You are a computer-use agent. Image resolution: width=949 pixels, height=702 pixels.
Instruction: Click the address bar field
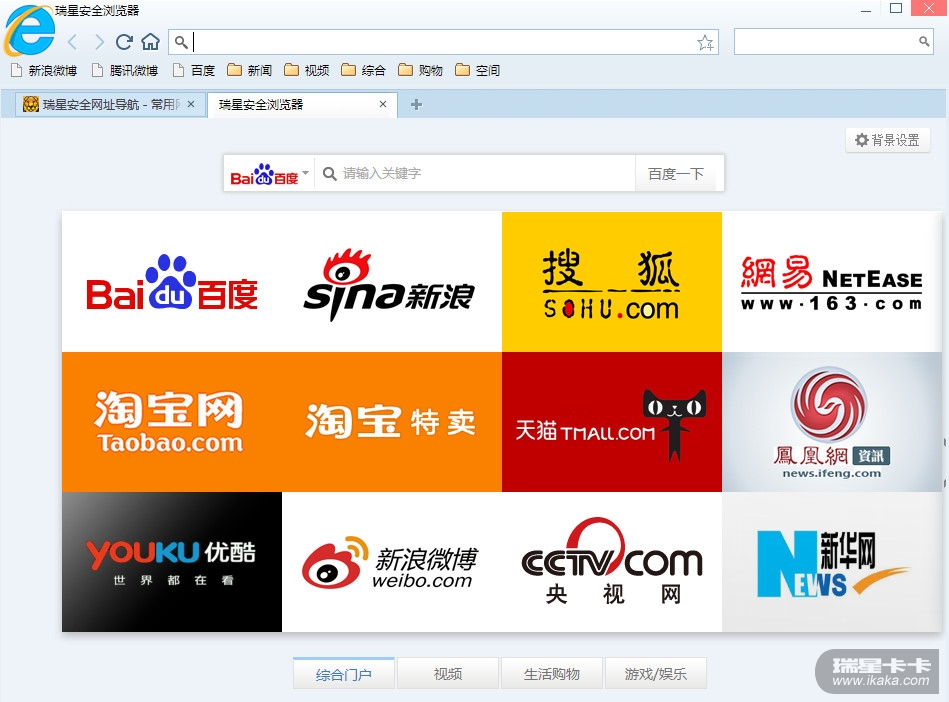point(443,42)
